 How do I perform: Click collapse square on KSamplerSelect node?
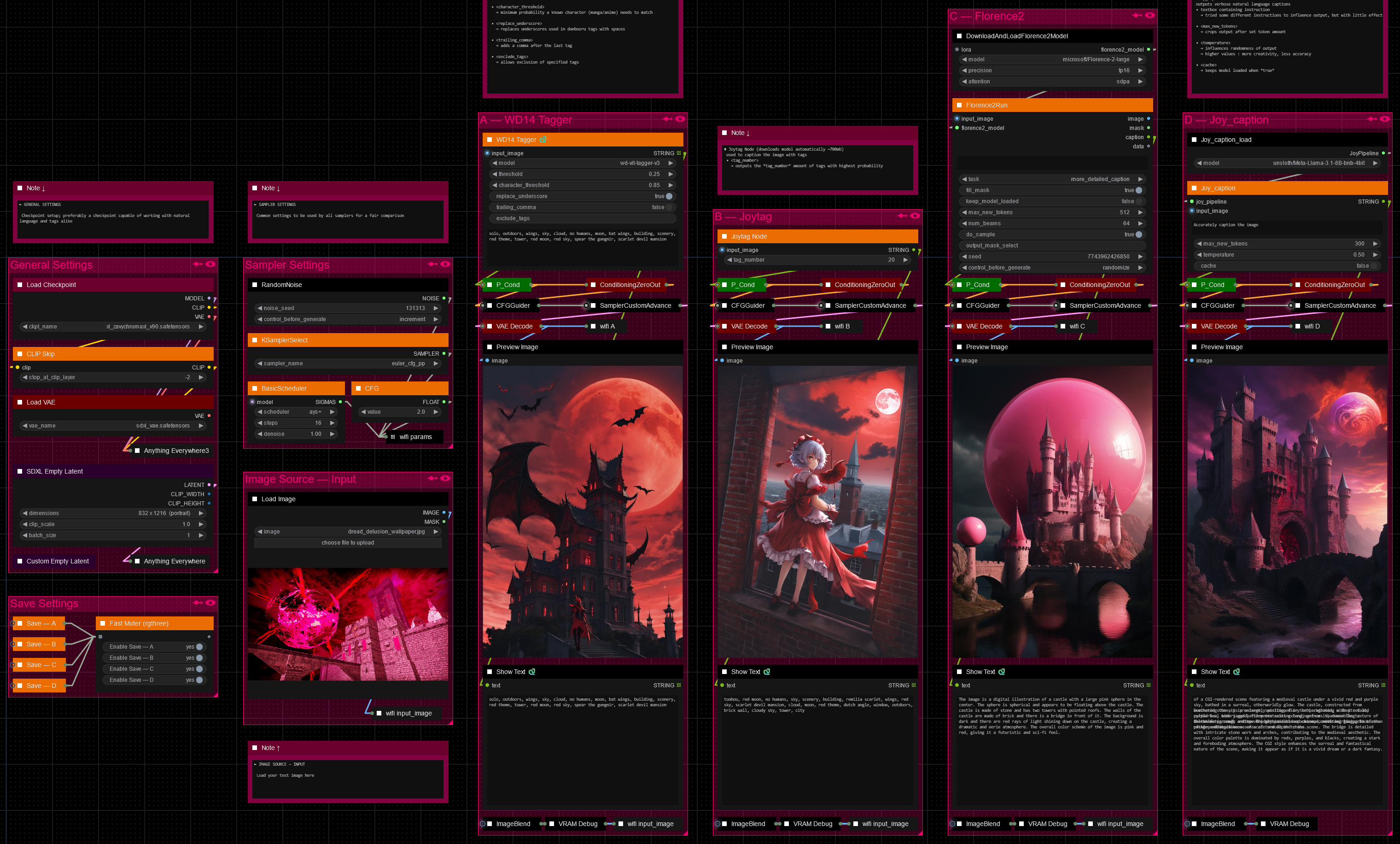(x=255, y=340)
